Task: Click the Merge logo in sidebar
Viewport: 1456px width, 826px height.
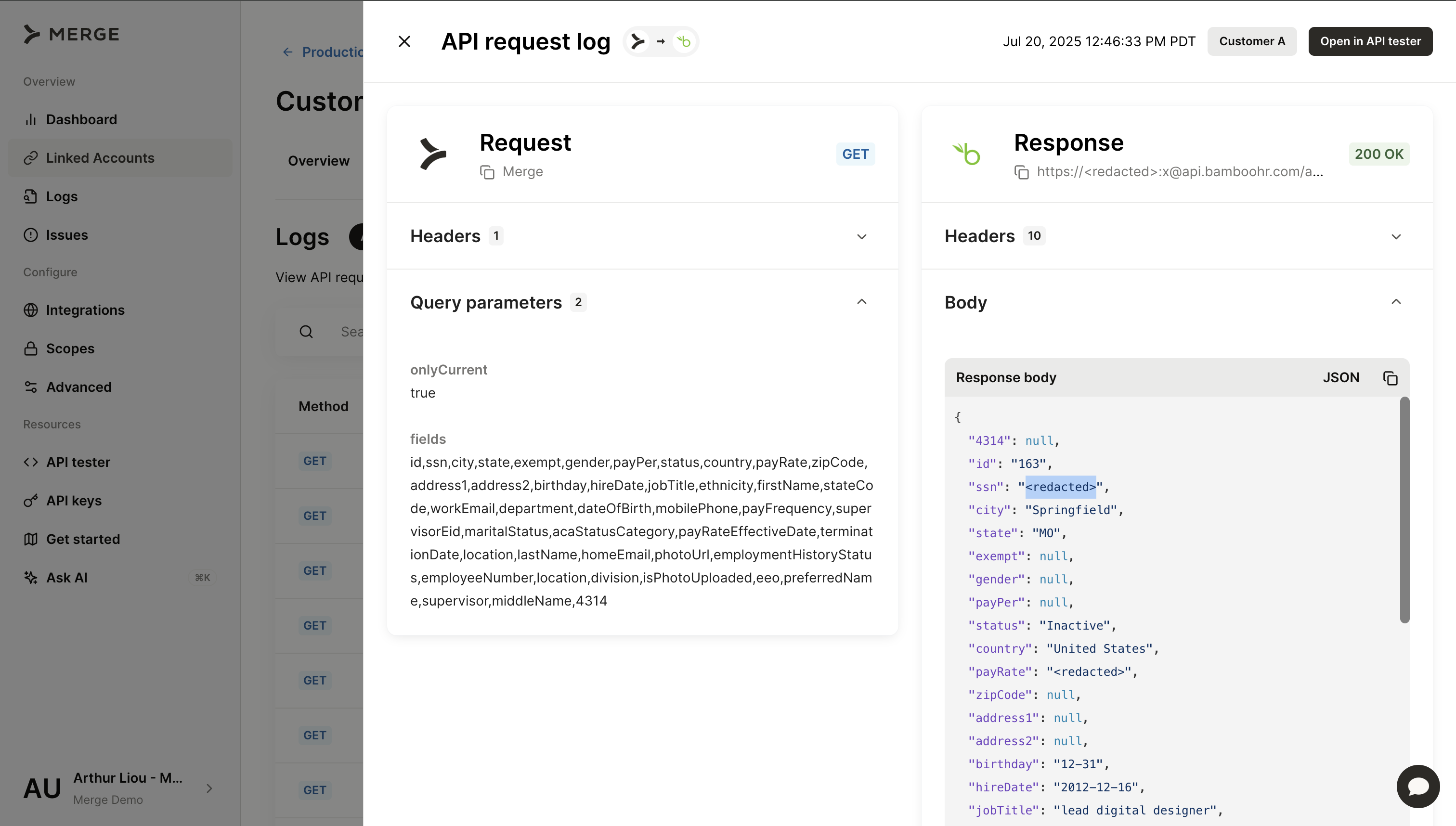Action: [x=71, y=34]
